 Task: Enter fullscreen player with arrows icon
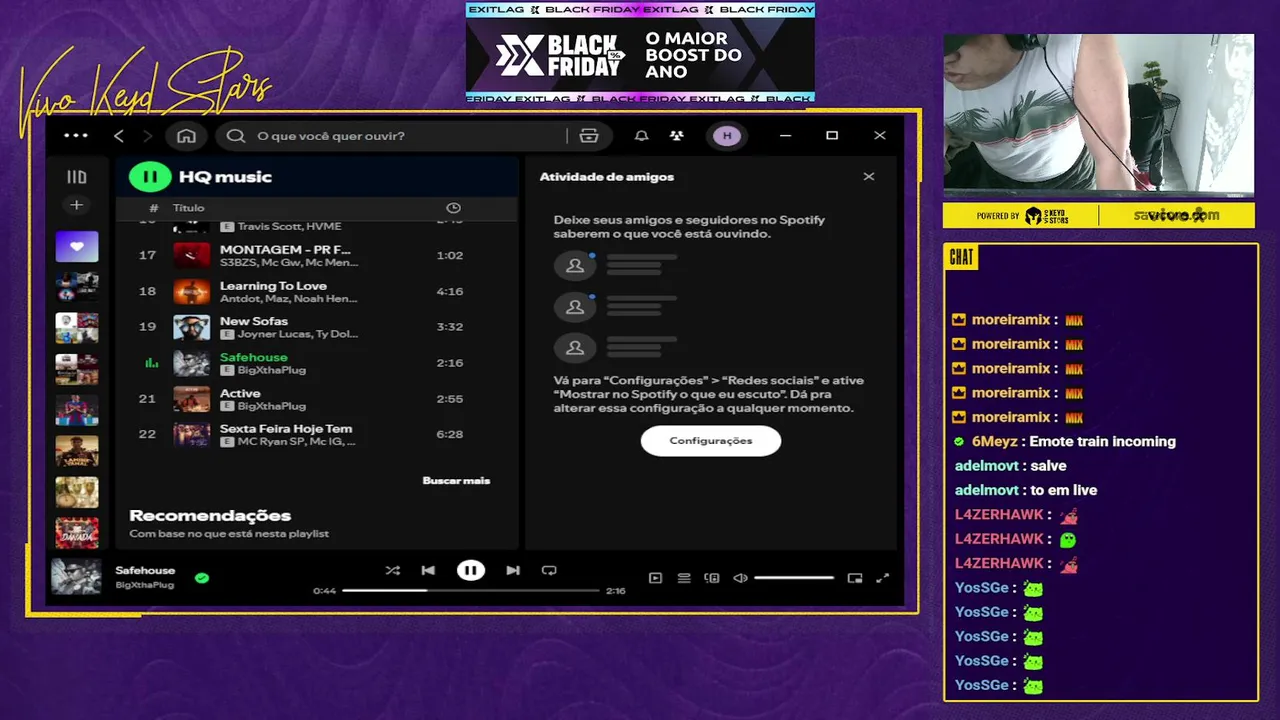883,578
